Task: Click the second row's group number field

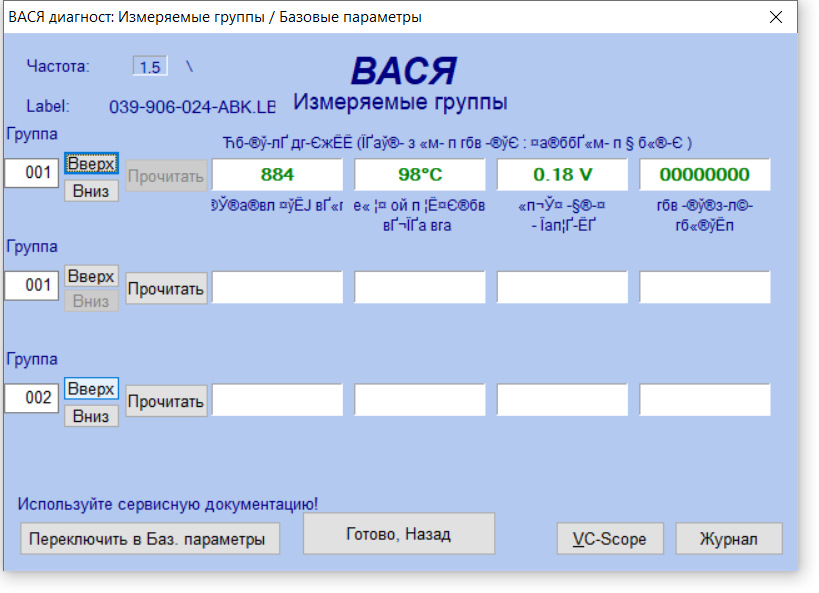Action: [x=32, y=285]
